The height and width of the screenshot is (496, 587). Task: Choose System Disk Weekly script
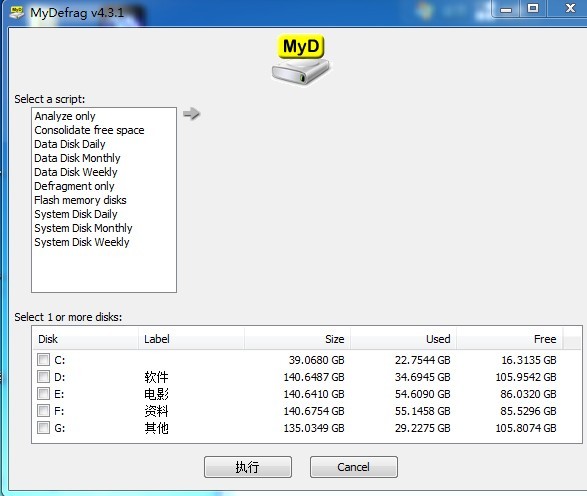[82, 242]
